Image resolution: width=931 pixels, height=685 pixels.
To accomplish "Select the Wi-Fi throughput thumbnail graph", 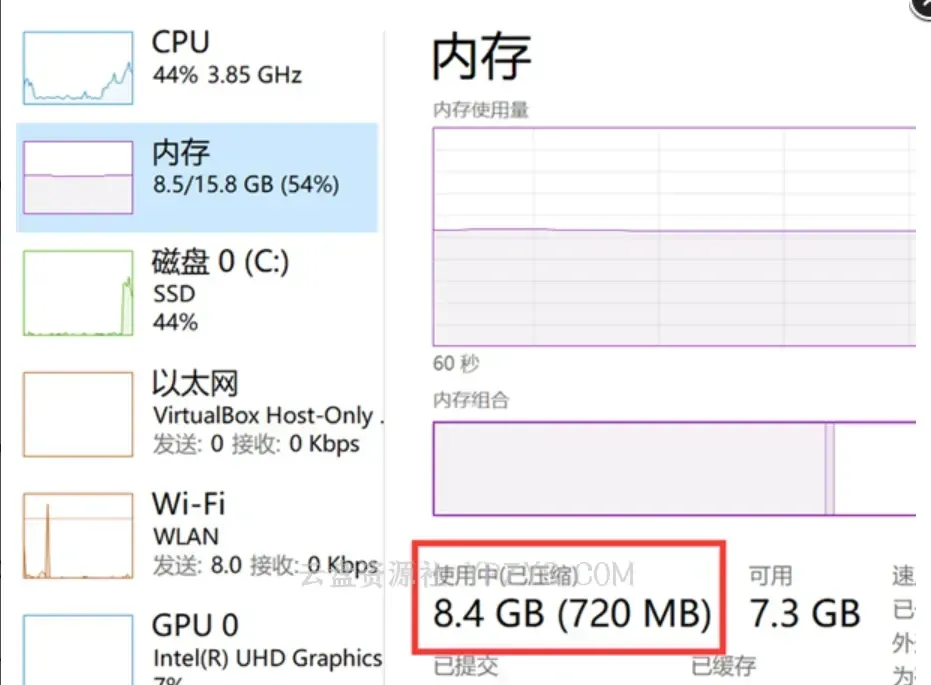I will (78, 535).
